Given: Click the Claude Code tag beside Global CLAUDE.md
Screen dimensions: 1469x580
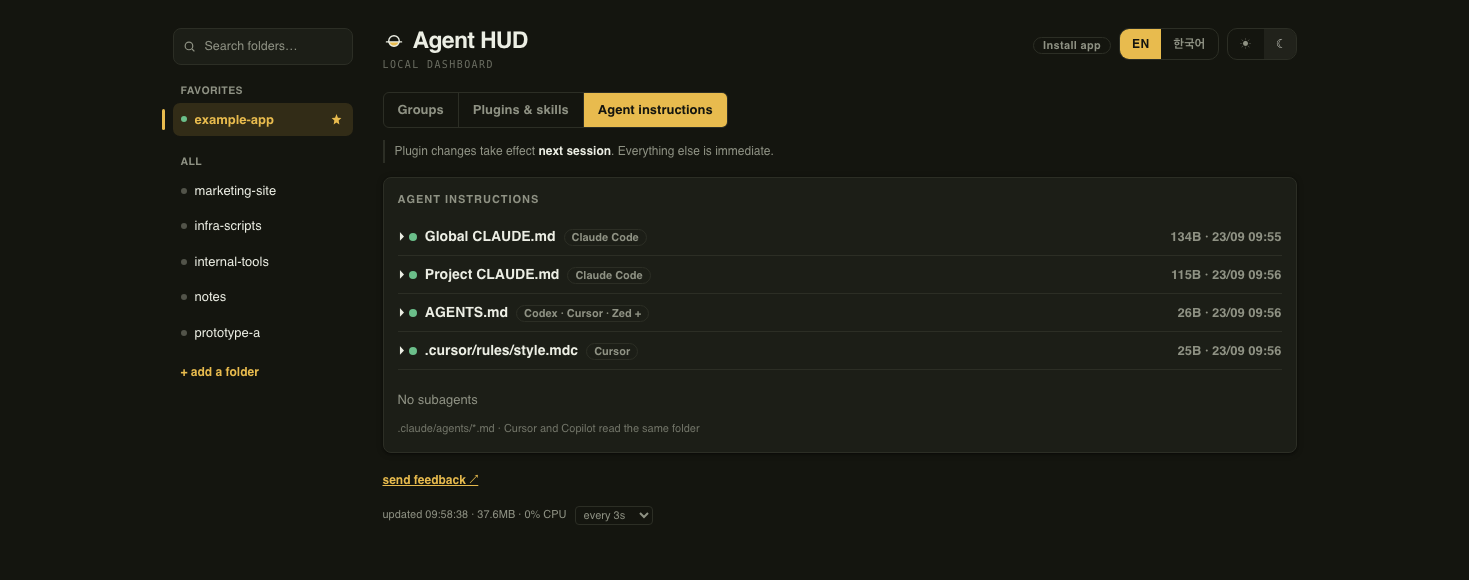Looking at the screenshot, I should (605, 238).
